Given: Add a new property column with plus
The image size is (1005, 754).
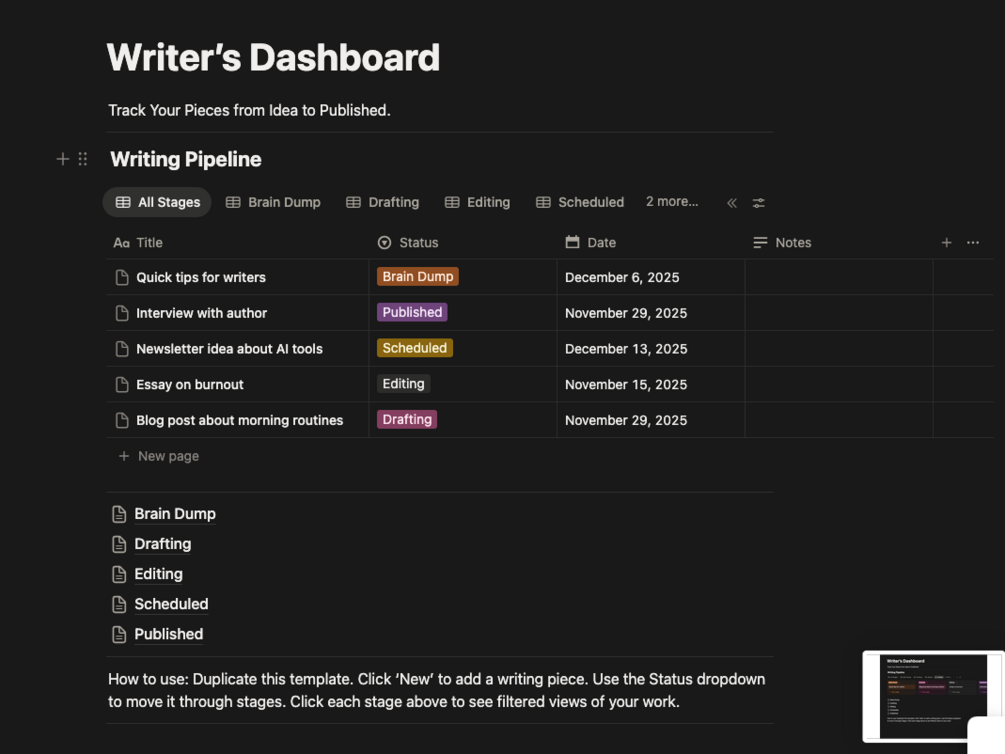Looking at the screenshot, I should [946, 242].
